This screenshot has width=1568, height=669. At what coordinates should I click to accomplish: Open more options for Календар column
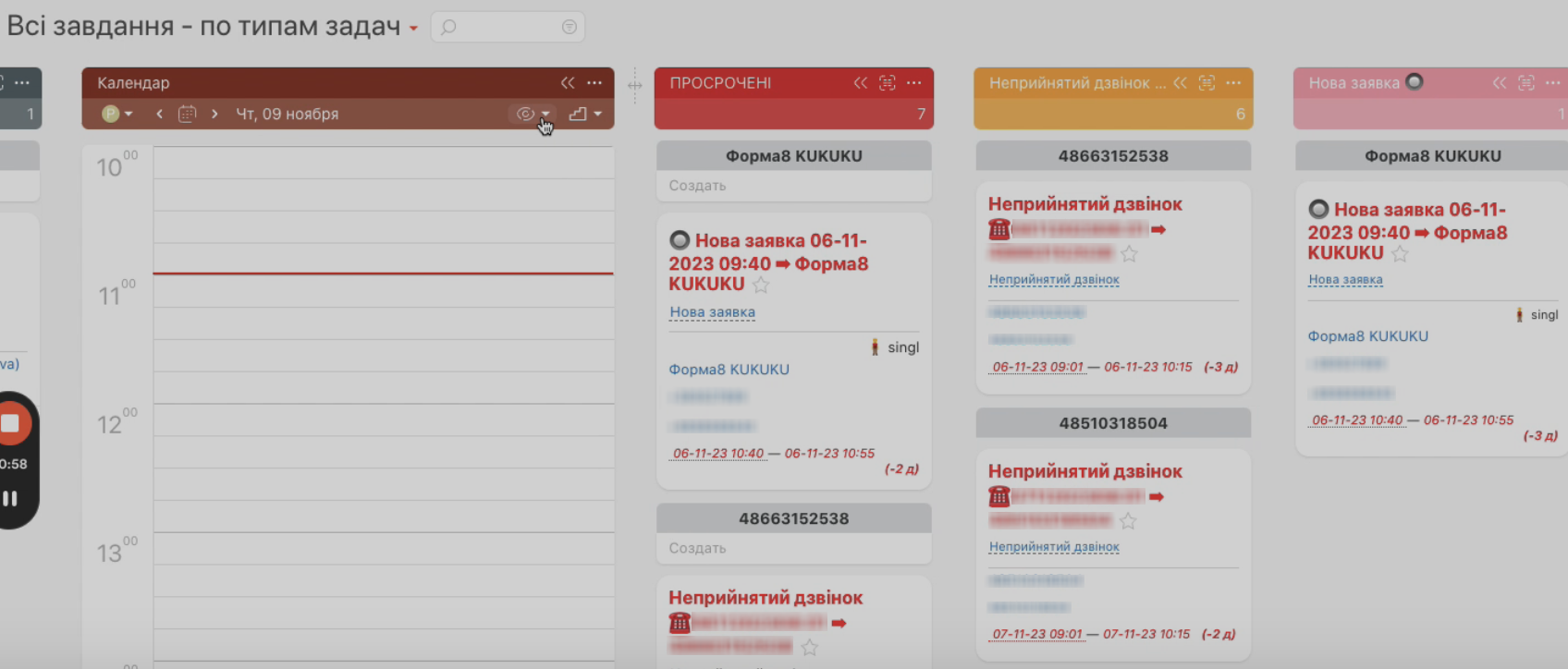click(x=594, y=83)
